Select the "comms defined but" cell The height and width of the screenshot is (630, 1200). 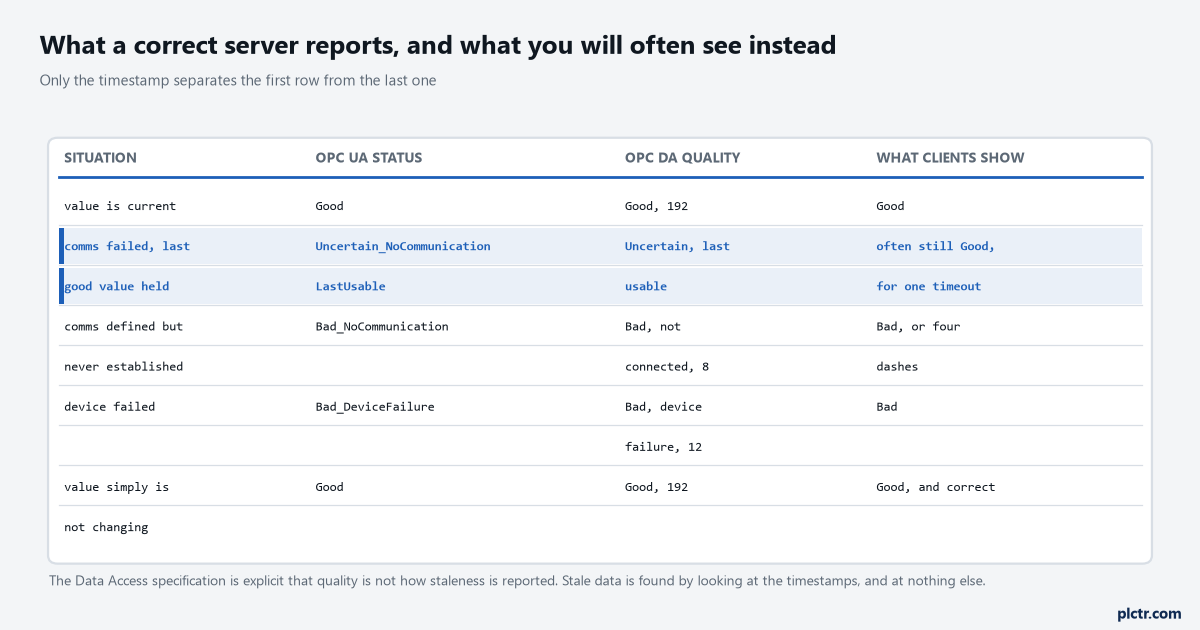pyautogui.click(x=123, y=326)
